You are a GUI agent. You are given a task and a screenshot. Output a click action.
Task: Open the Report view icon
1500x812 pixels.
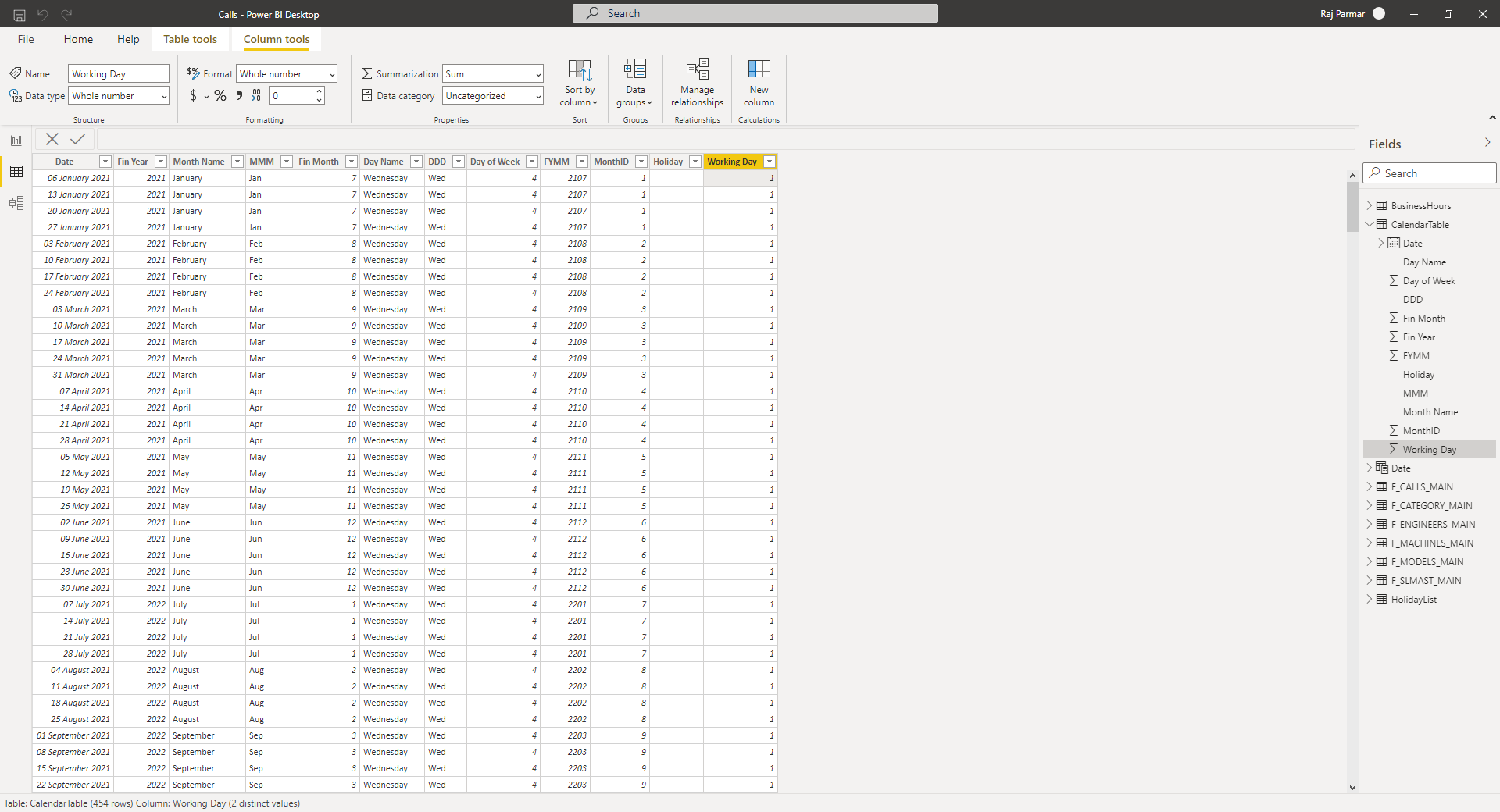[16, 141]
